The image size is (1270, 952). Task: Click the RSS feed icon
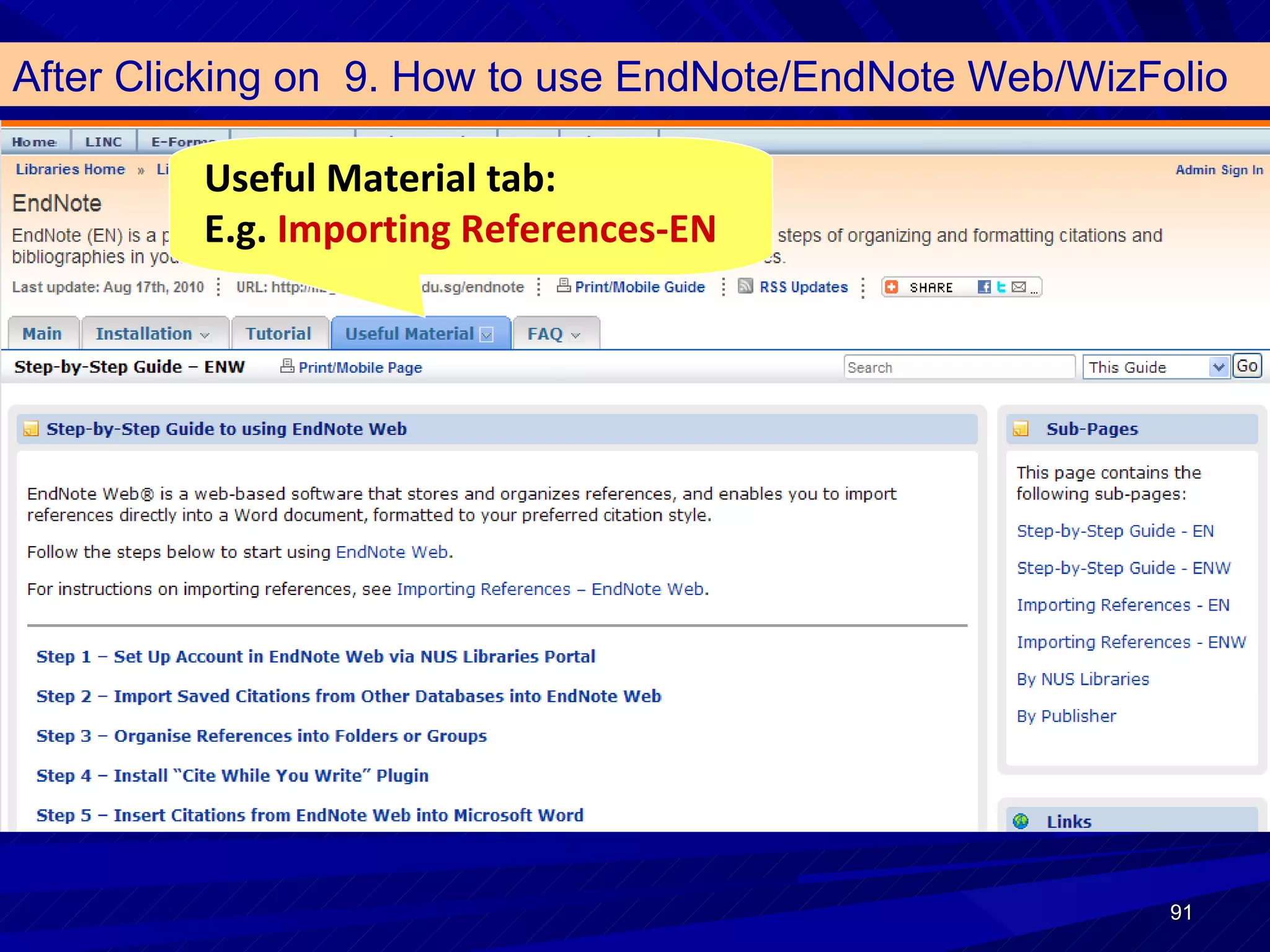point(745,286)
